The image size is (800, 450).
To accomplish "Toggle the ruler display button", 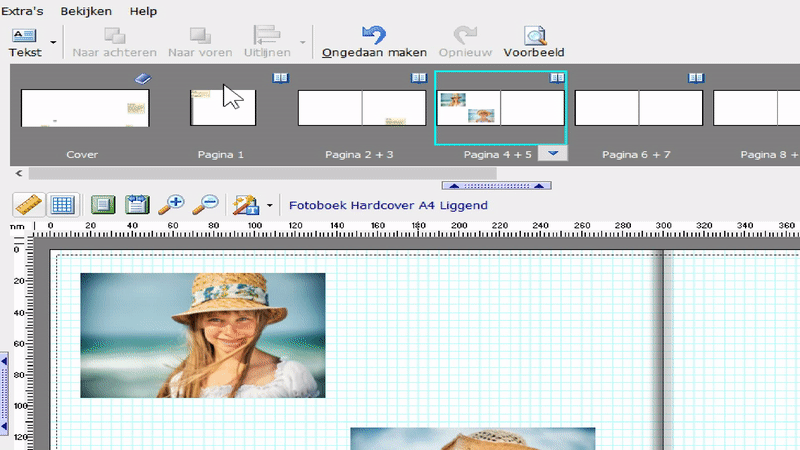I will (29, 205).
